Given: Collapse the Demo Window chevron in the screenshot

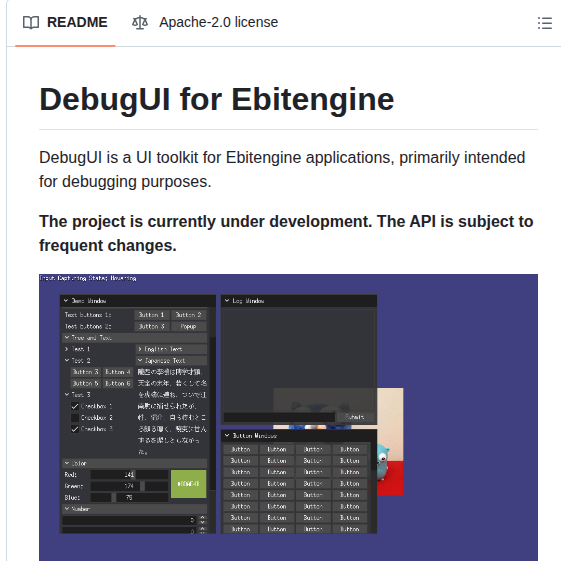Looking at the screenshot, I should [66, 301].
